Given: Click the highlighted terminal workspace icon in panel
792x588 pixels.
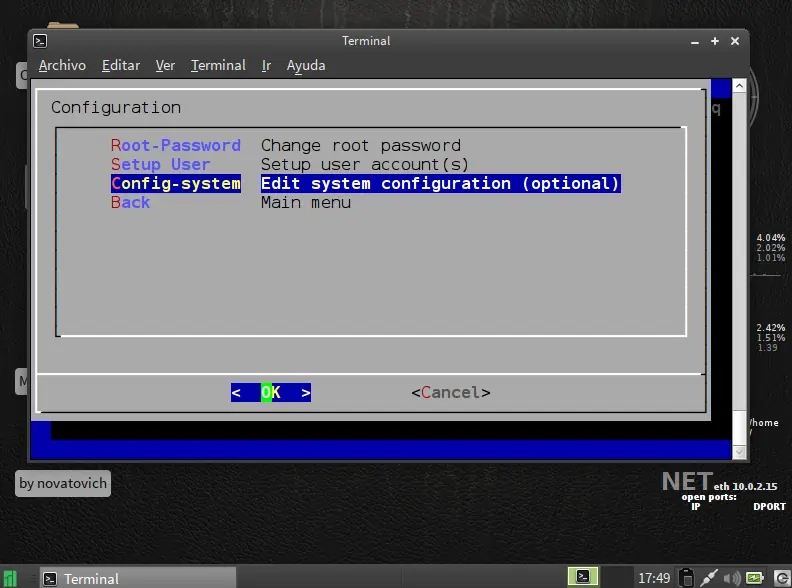Looking at the screenshot, I should (583, 576).
